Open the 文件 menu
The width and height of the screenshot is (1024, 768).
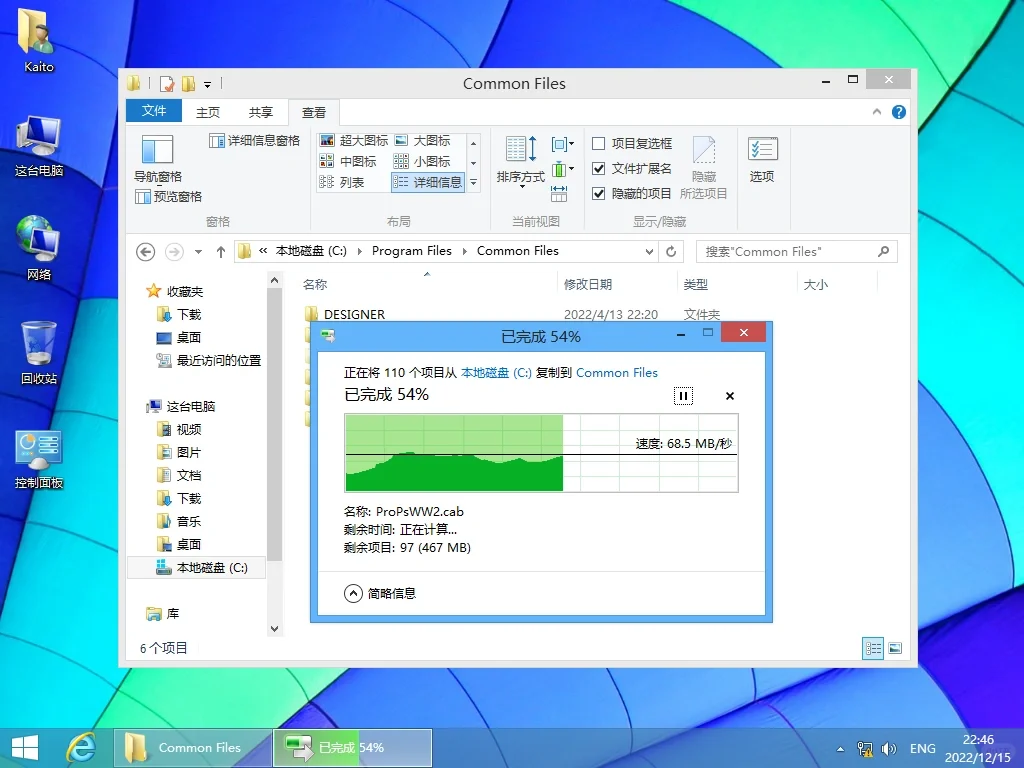click(x=153, y=111)
